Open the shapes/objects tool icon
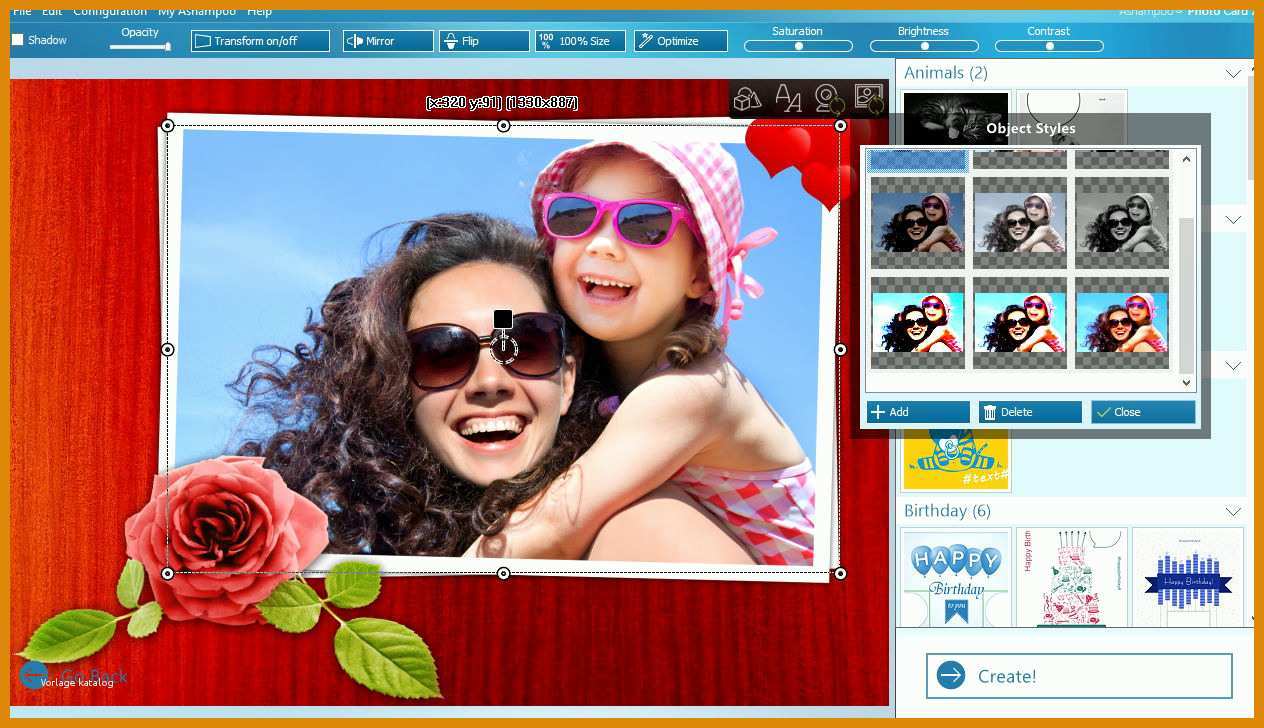This screenshot has height=728, width=1264. point(748,98)
